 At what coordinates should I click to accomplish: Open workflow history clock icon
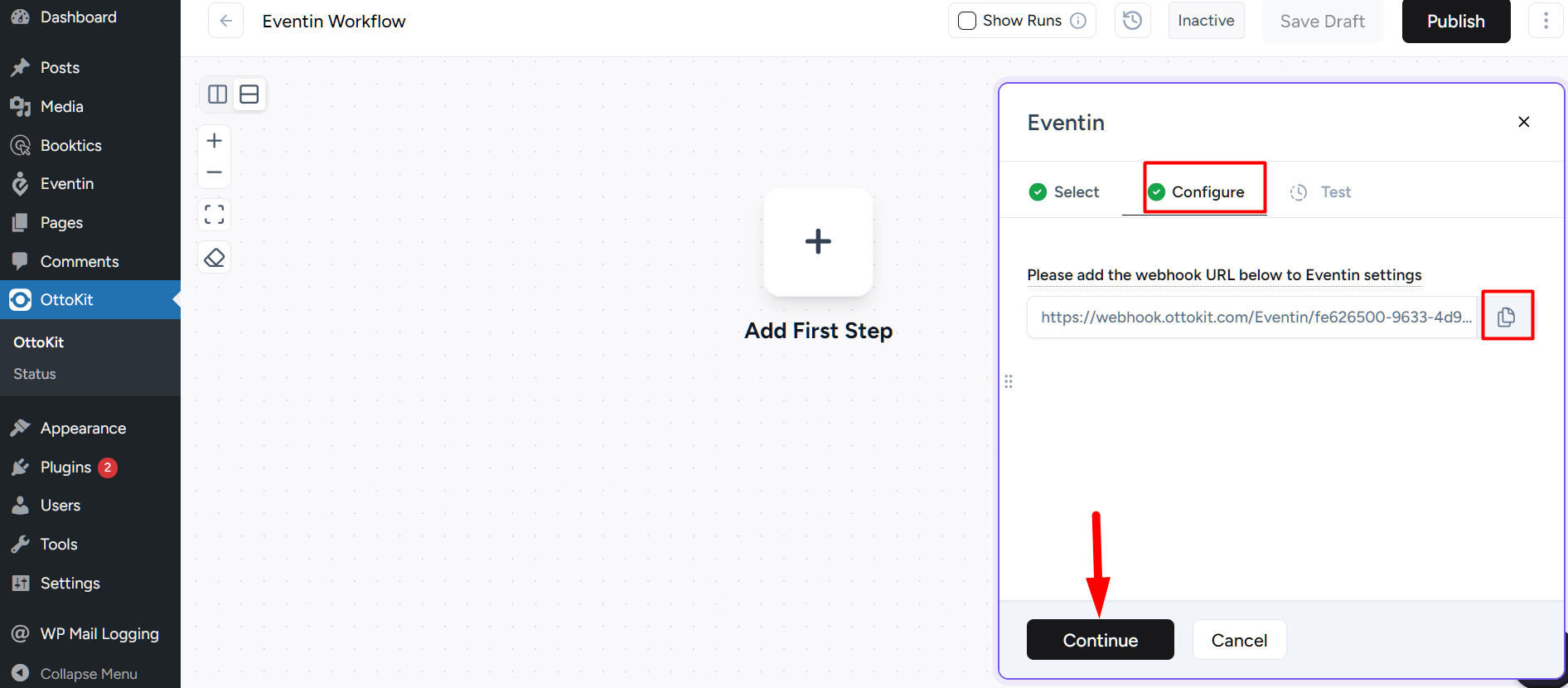point(1132,21)
